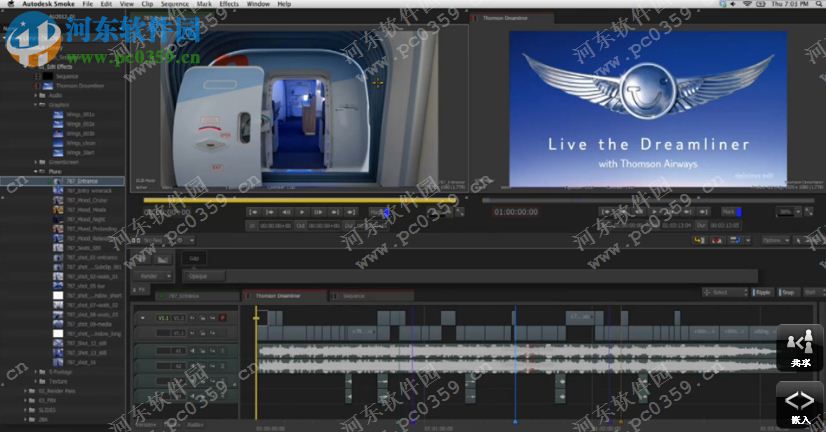The image size is (826, 432).
Task: Click the yellow scrub bar under left viewer
Action: click(300, 200)
